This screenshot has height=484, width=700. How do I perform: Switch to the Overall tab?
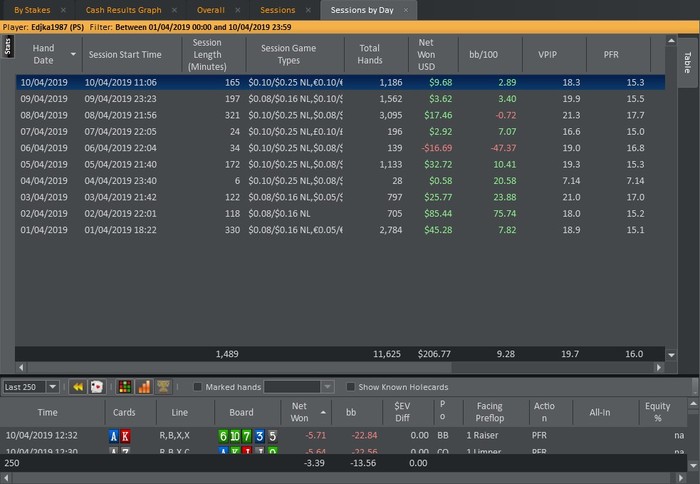tap(211, 10)
